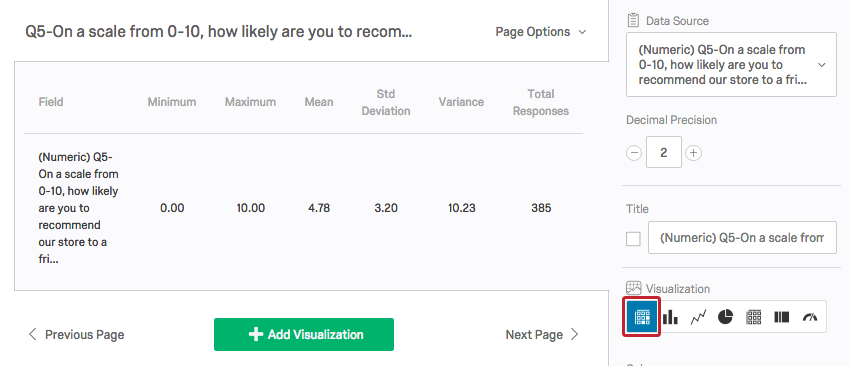Toggle the Title checkbox

[633, 239]
